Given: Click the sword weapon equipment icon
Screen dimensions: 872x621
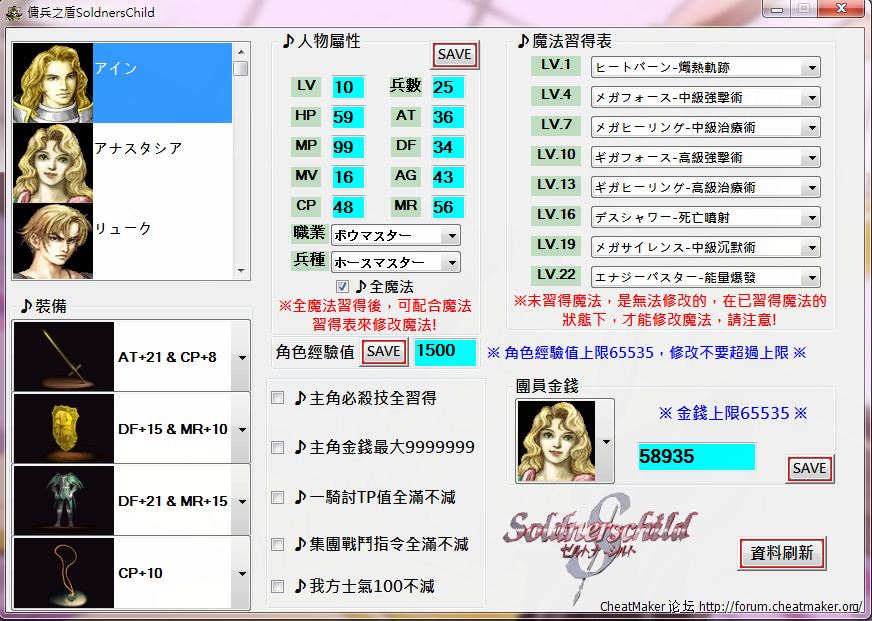Looking at the screenshot, I should click(x=63, y=357).
